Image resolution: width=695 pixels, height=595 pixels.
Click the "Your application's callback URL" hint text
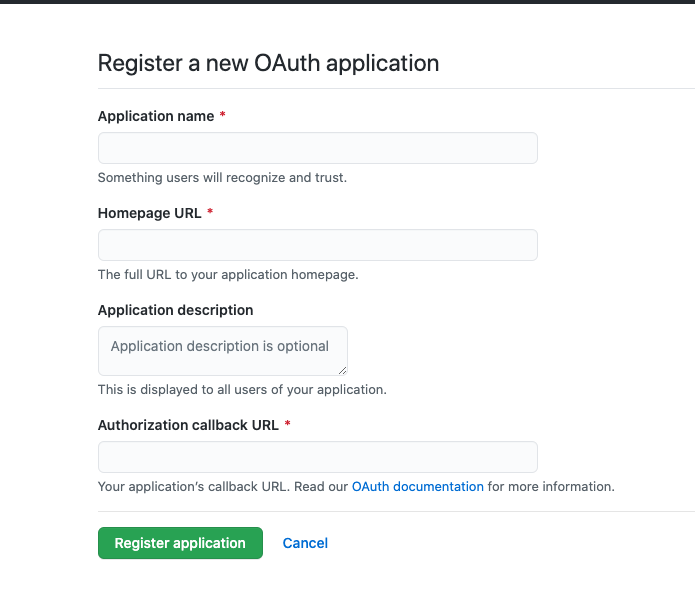point(220,487)
